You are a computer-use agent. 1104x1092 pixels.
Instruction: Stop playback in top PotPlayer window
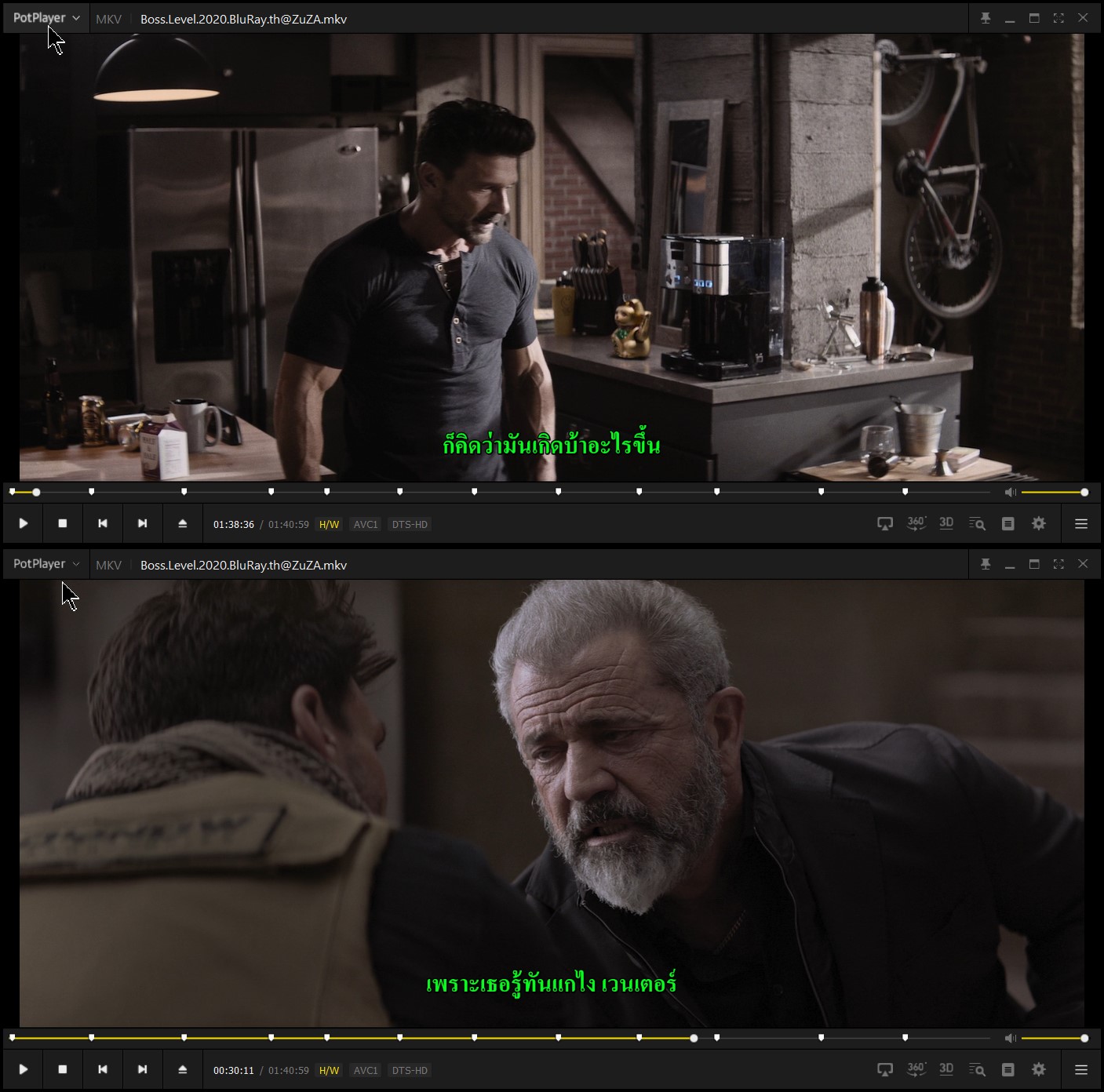coord(63,523)
